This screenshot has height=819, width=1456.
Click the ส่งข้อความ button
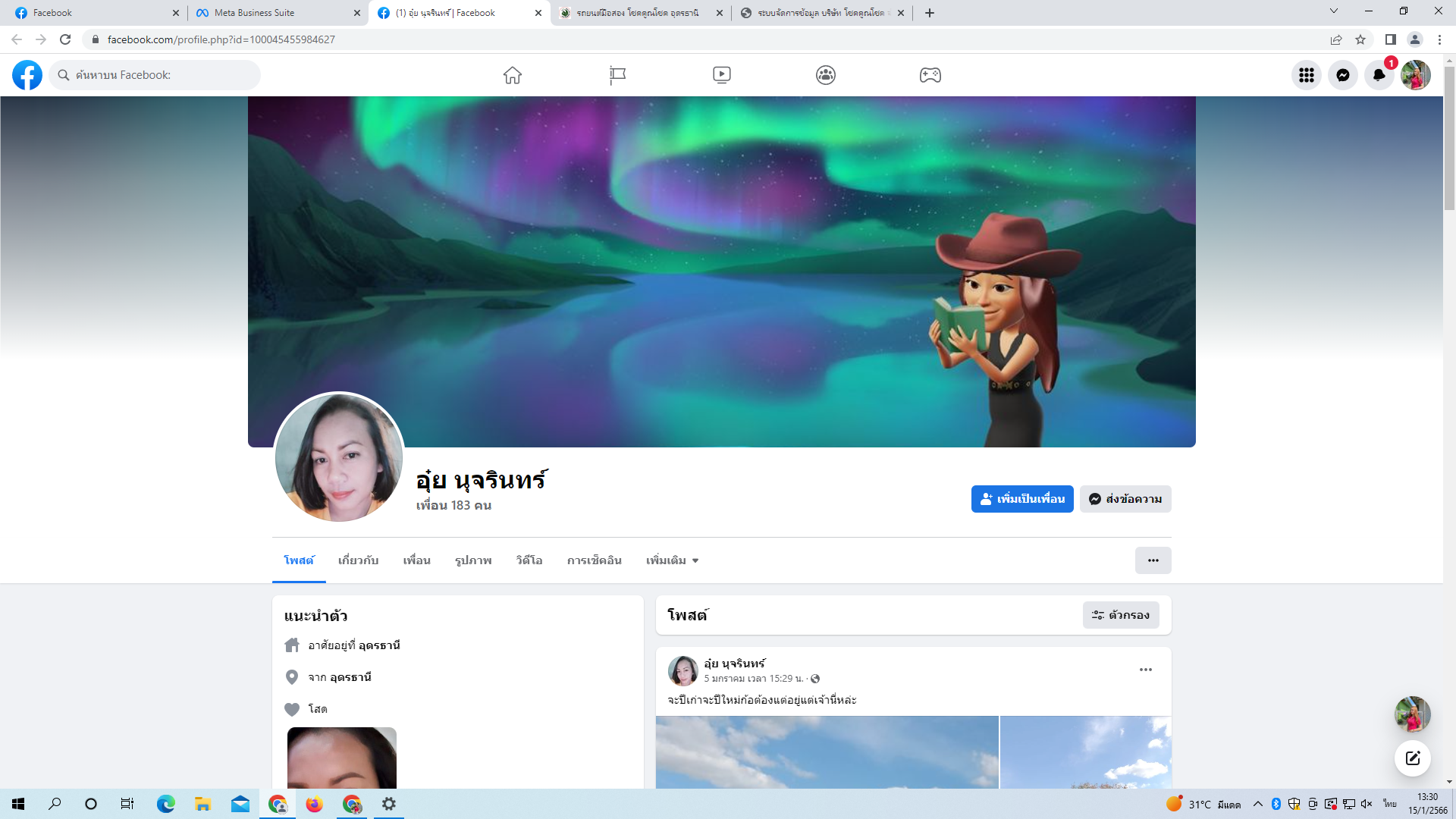click(1125, 499)
